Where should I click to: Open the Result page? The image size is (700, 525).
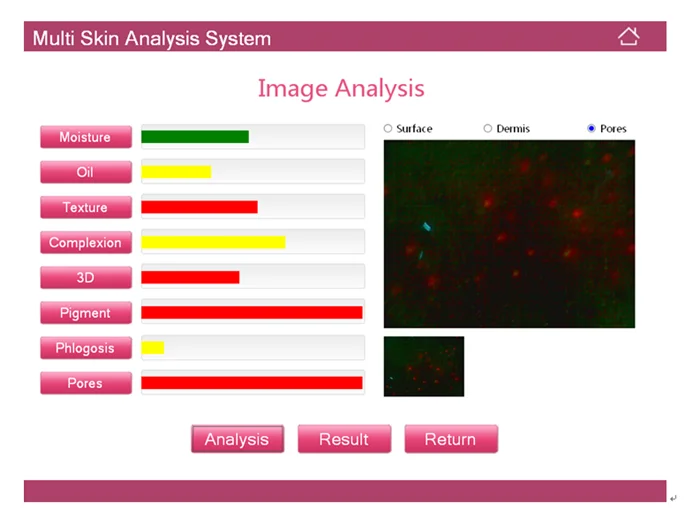[x=344, y=439]
